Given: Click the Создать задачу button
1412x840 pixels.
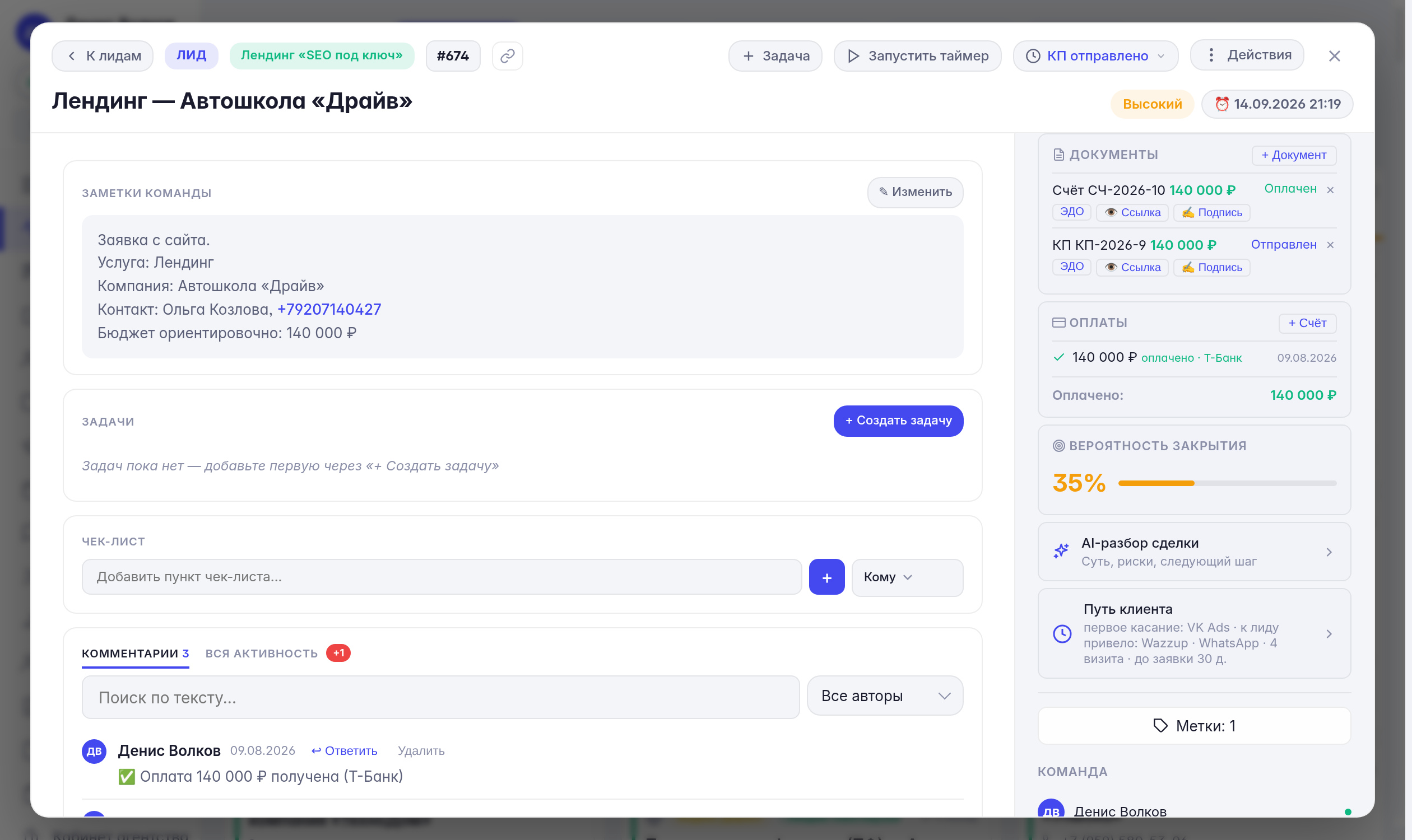Looking at the screenshot, I should (898, 421).
